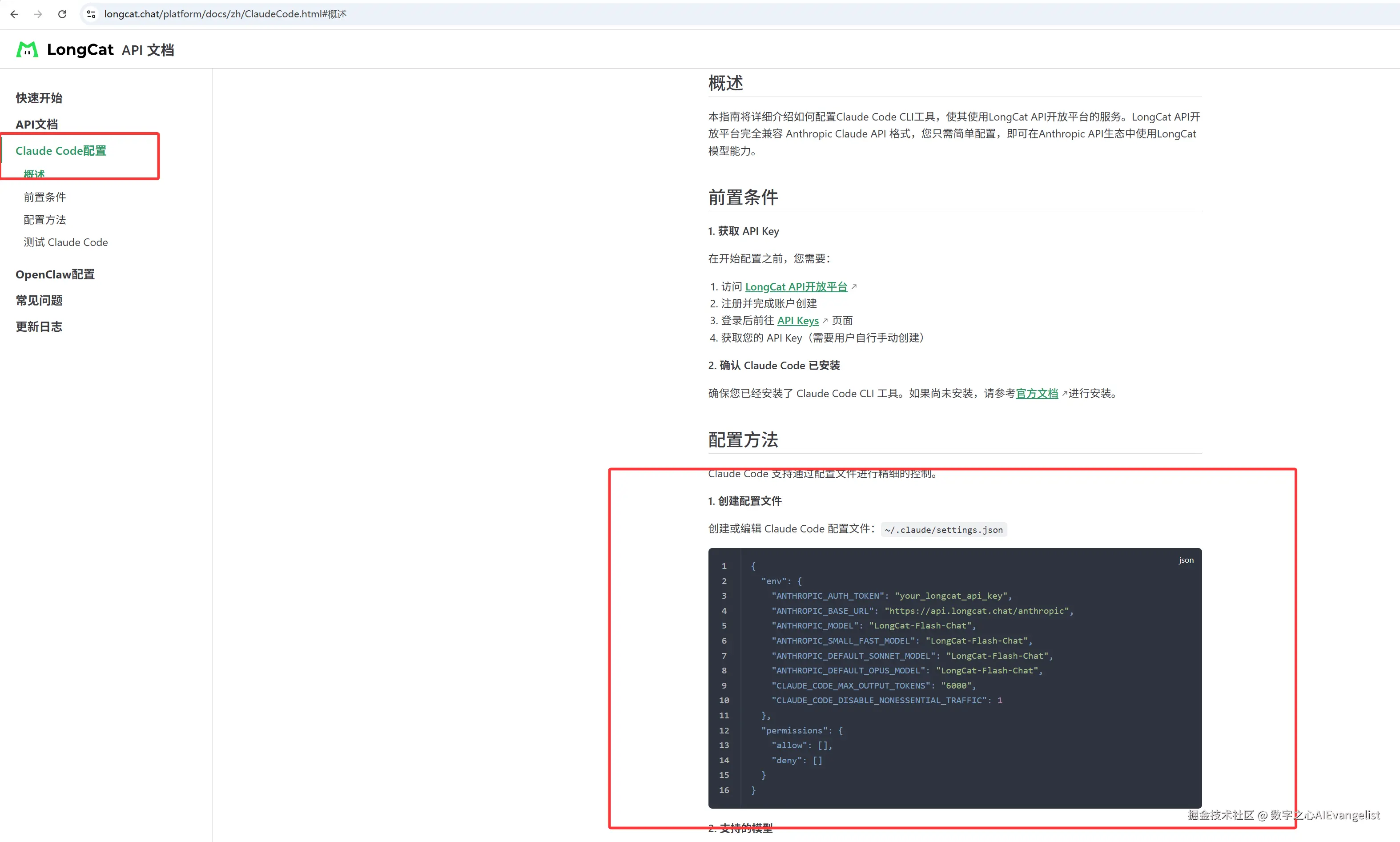Viewport: 1400px width, 842px height.
Task: Follow the API Keys hyperlink
Action: (x=797, y=321)
